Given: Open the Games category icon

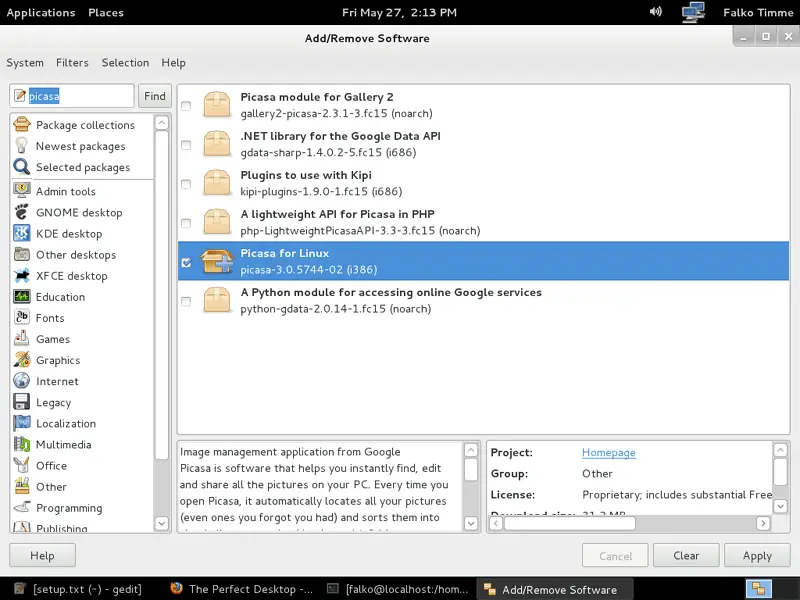Looking at the screenshot, I should [x=21, y=338].
